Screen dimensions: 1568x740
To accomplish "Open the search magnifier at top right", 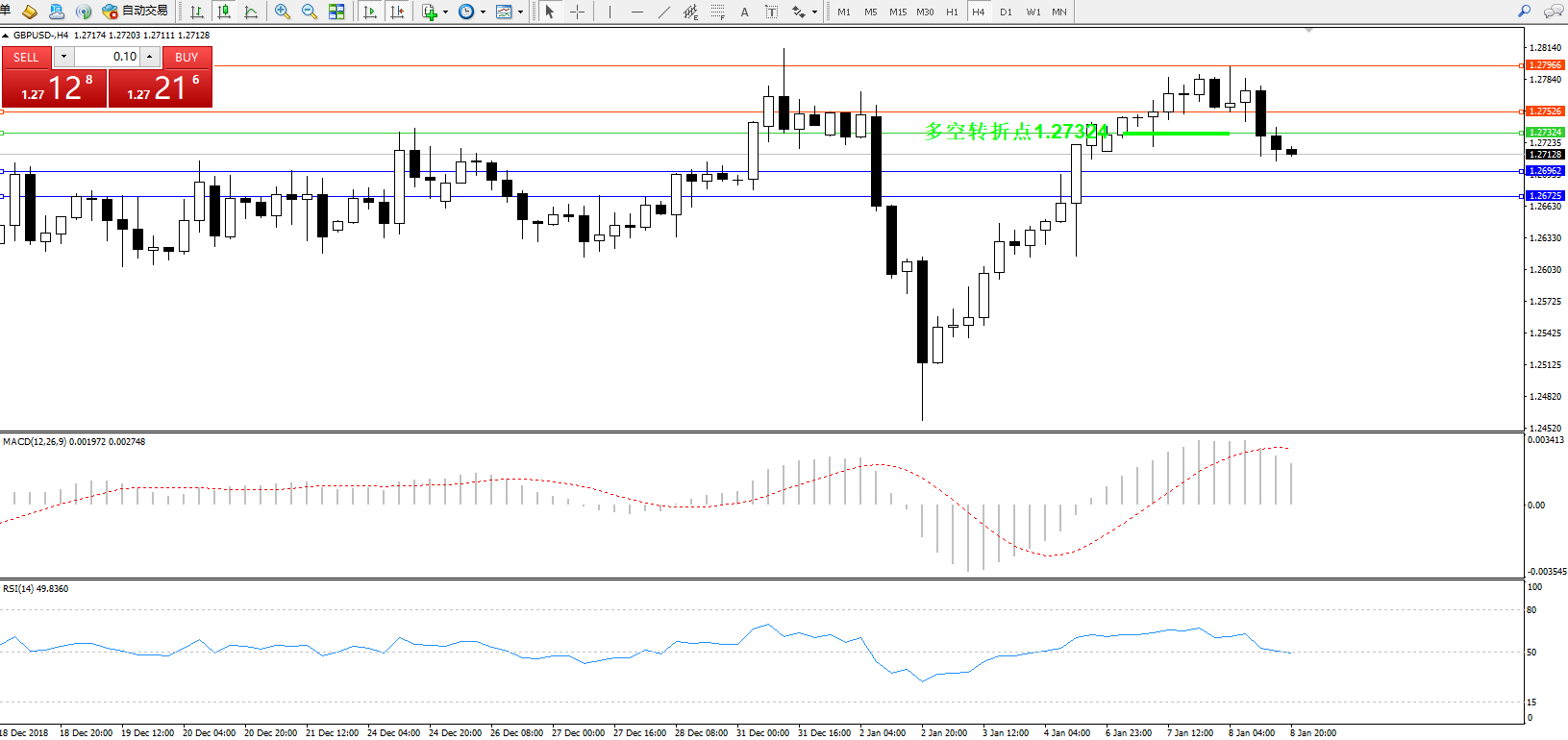I will (x=1524, y=12).
